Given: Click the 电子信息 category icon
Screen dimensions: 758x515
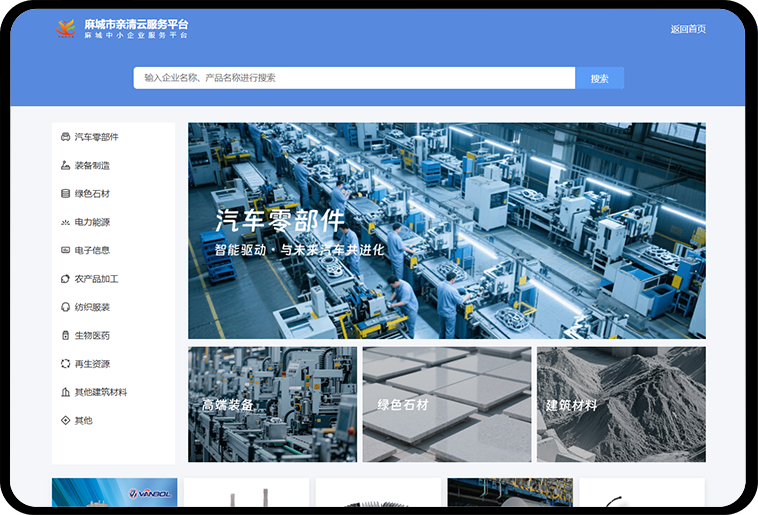Looking at the screenshot, I should 65,250.
